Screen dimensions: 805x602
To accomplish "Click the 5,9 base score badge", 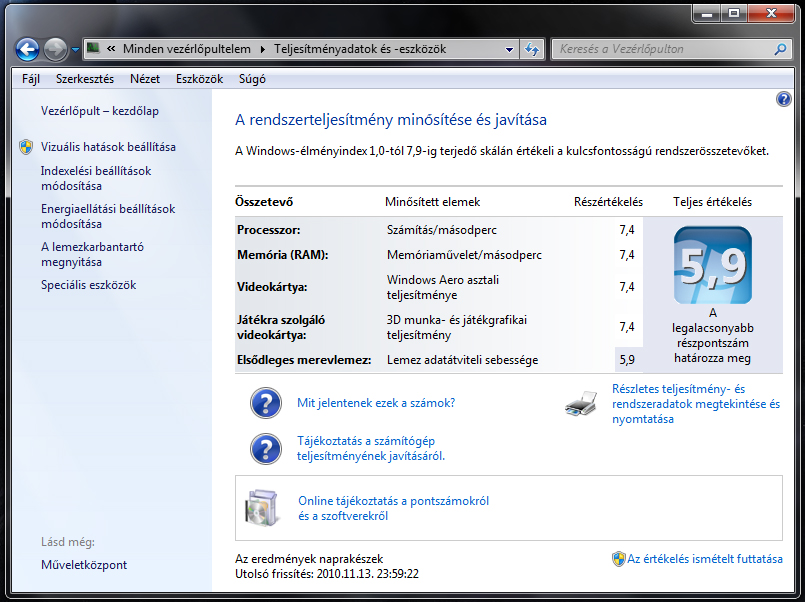I will (x=713, y=265).
